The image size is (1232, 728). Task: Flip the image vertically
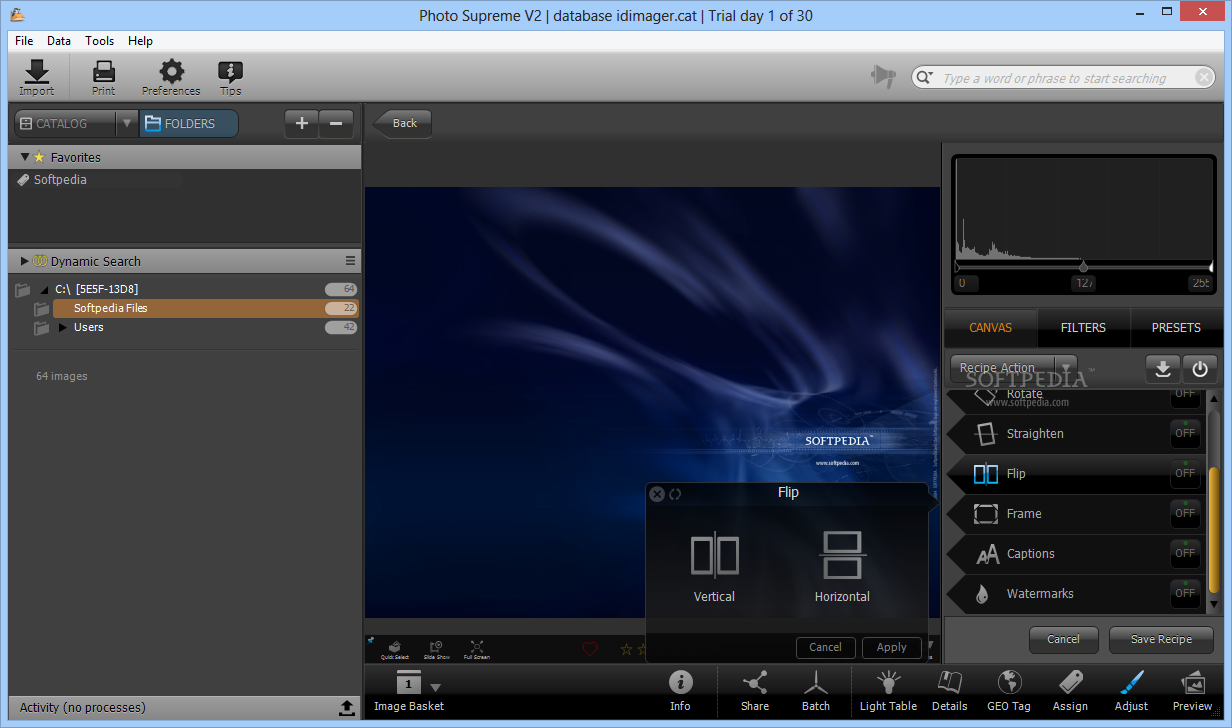714,567
